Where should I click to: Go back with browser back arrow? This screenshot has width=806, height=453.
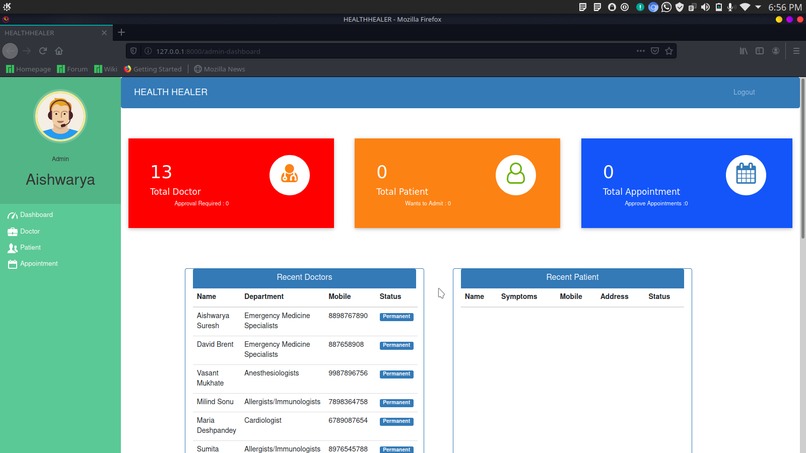[x=10, y=51]
